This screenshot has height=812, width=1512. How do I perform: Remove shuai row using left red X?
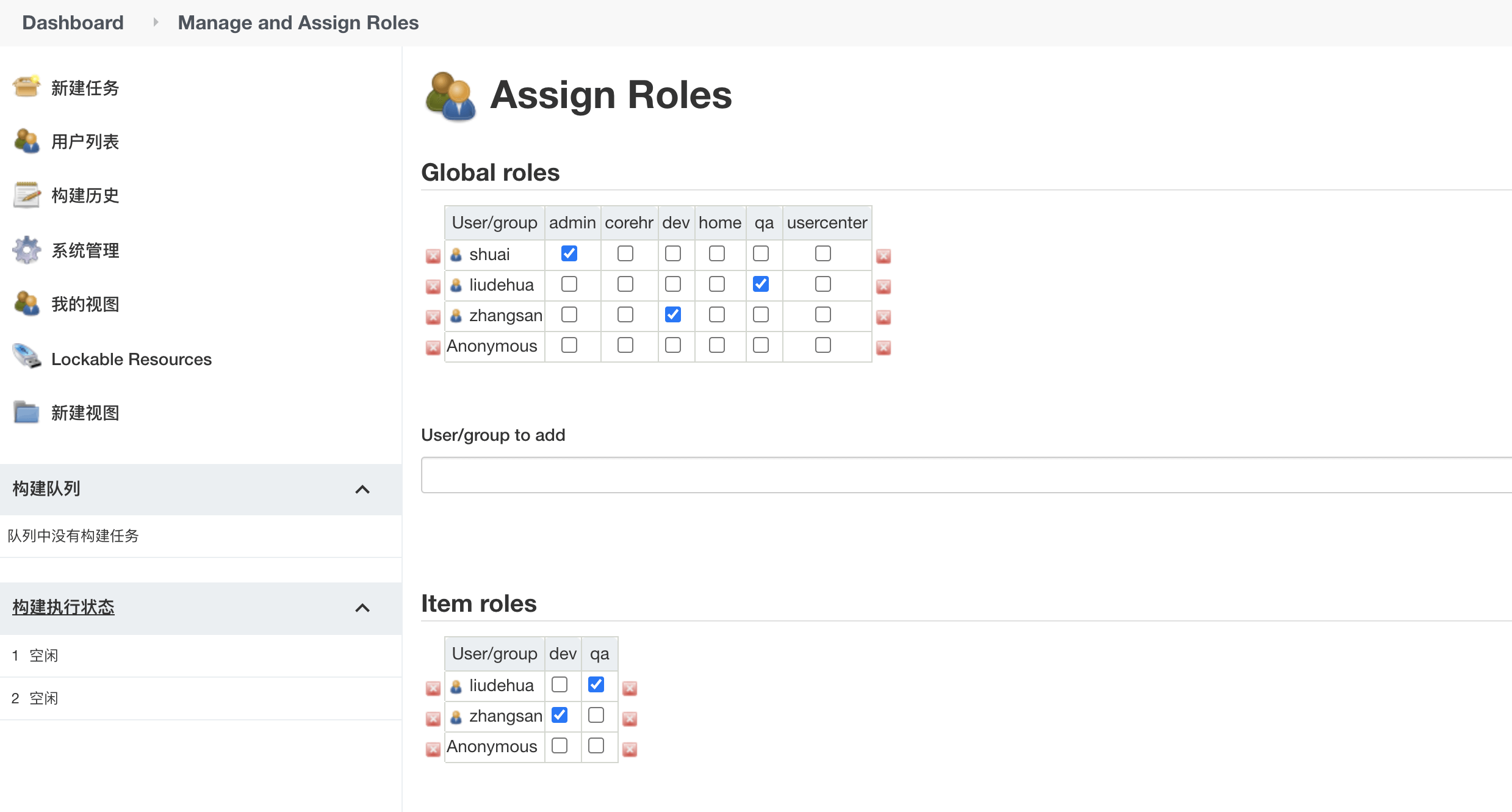[x=433, y=256]
